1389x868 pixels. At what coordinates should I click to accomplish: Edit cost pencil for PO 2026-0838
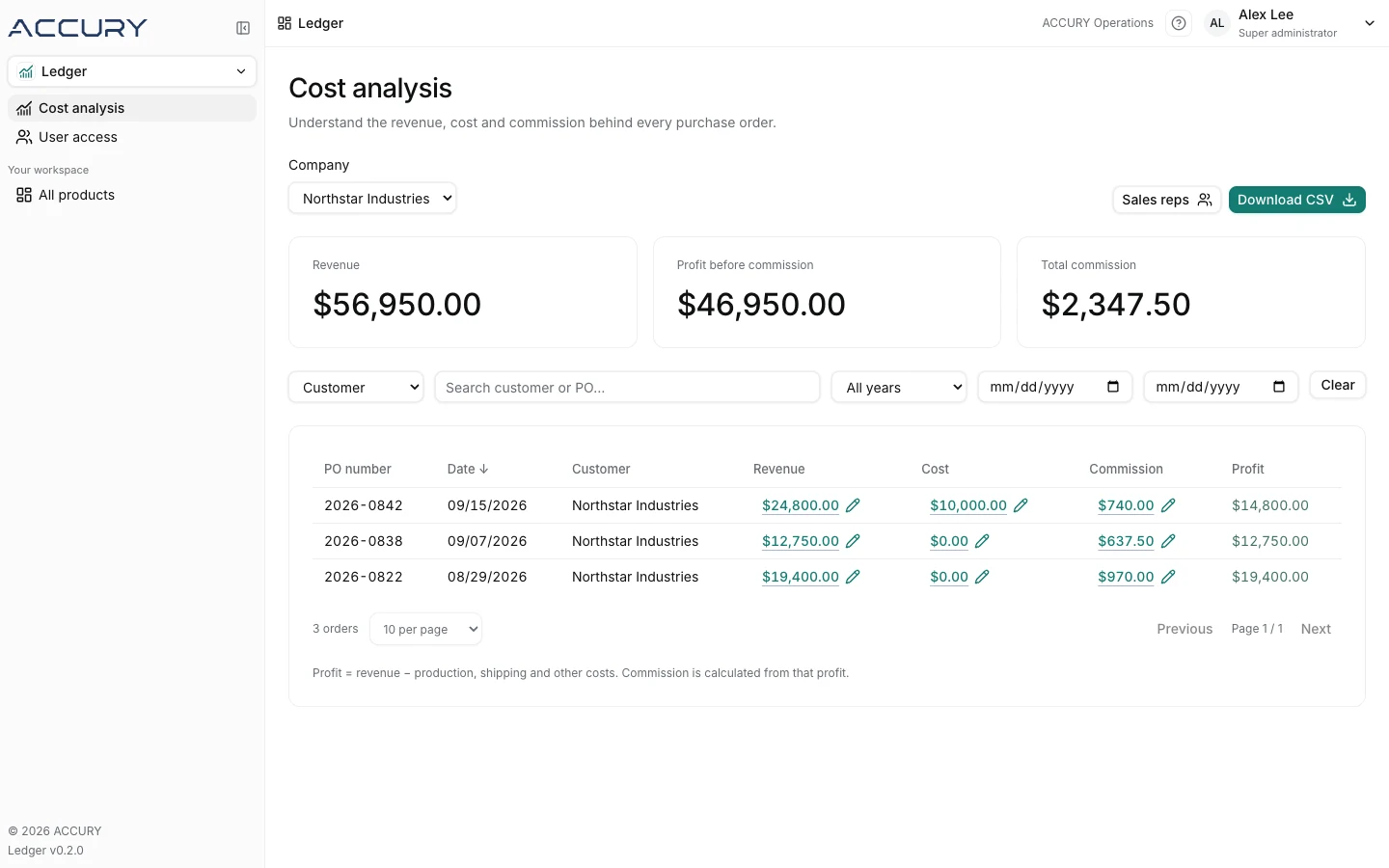[x=982, y=541]
